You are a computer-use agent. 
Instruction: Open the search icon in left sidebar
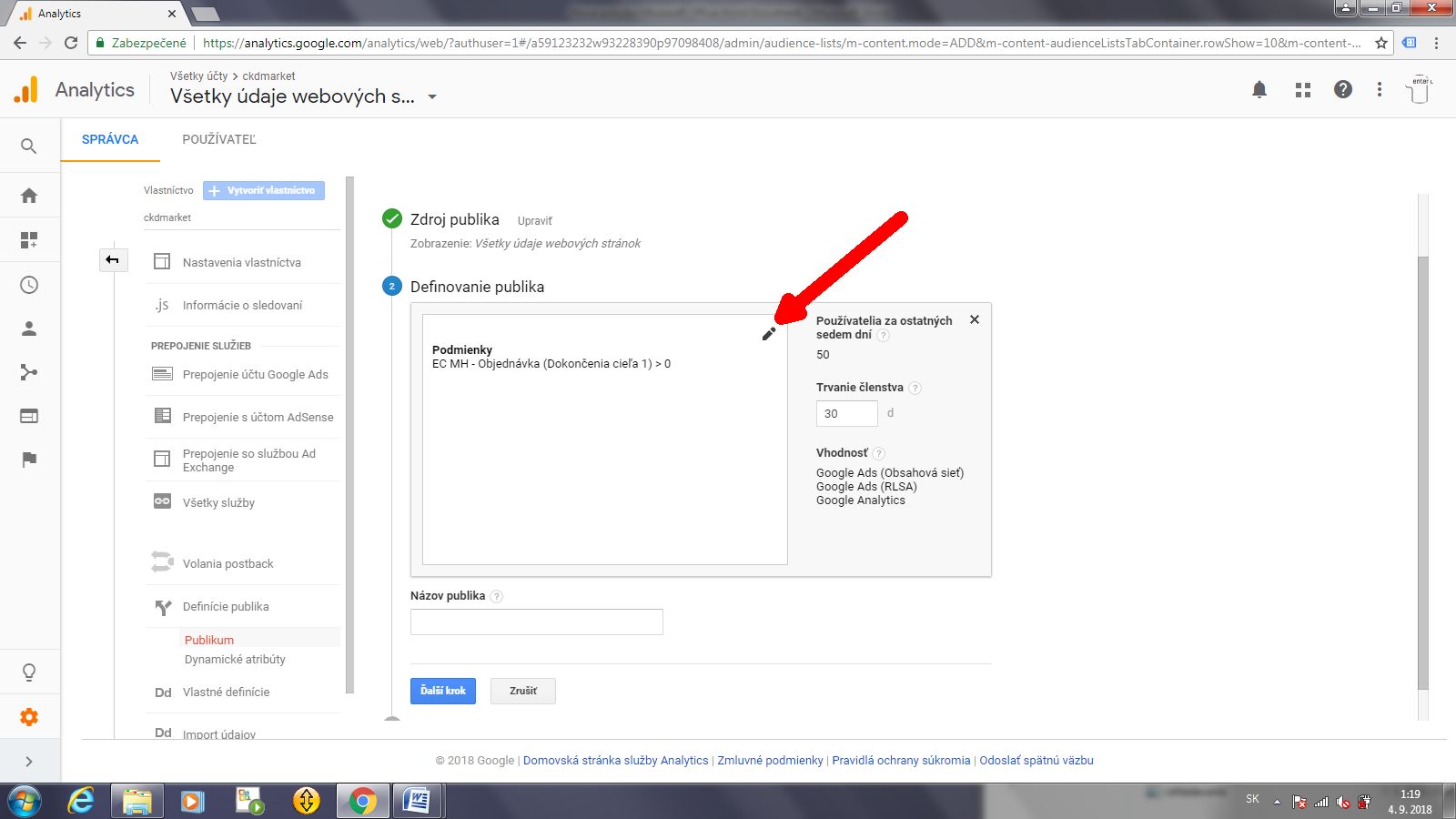click(29, 147)
